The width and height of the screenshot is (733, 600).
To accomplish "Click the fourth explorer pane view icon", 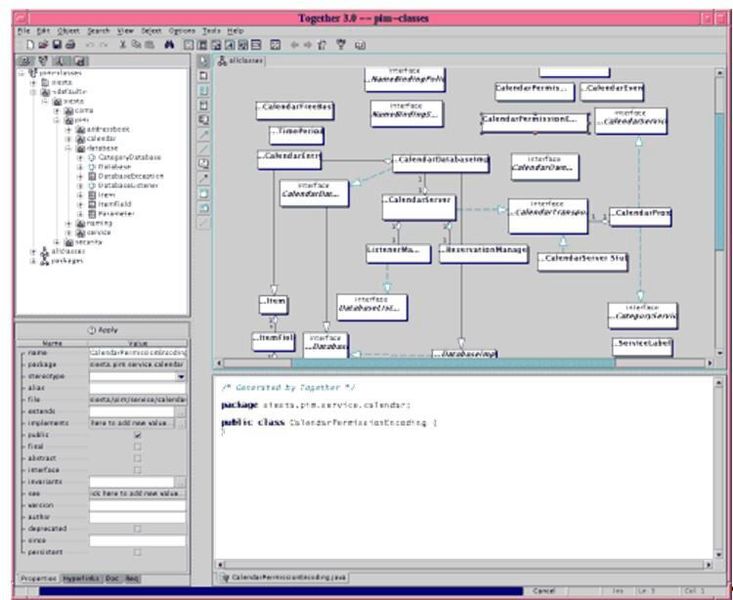I will pyautogui.click(x=80, y=60).
